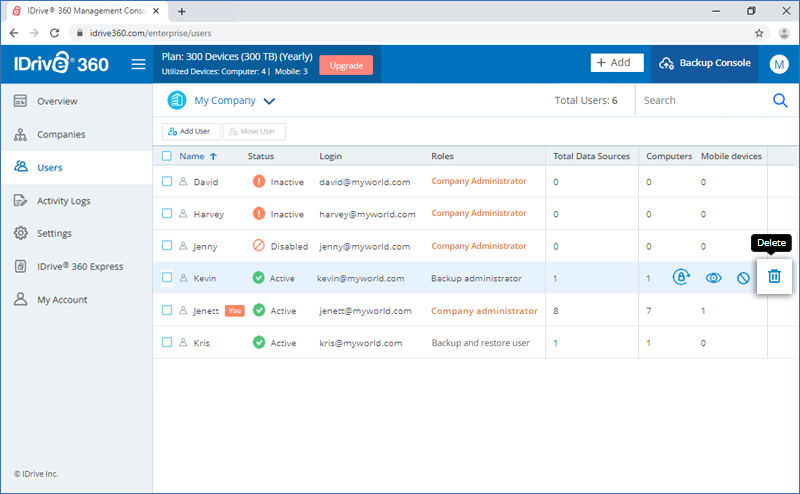Open profile avatar M

779,64
